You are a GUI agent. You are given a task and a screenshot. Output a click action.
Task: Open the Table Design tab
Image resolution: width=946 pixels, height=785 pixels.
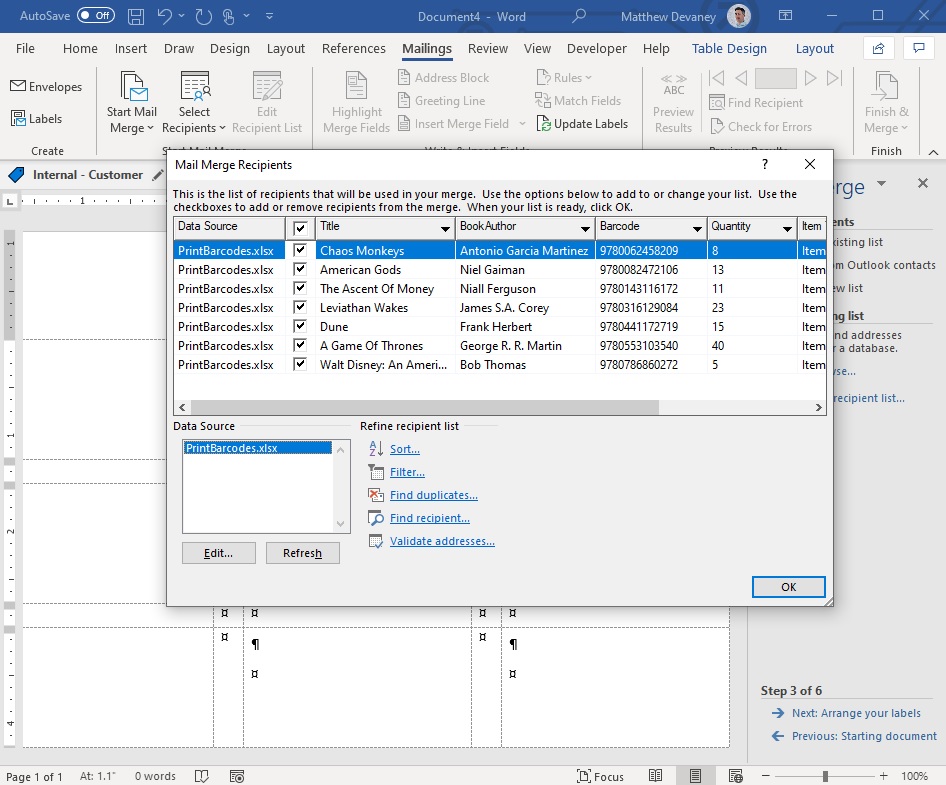point(729,48)
